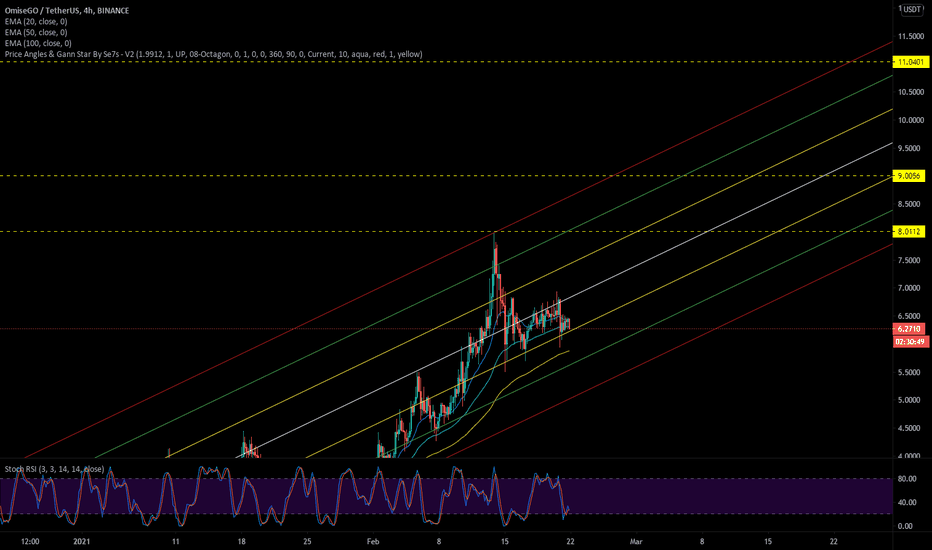The image size is (932, 550).
Task: Click the 40.00 Stoch RSI axis value
Action: coord(906,502)
